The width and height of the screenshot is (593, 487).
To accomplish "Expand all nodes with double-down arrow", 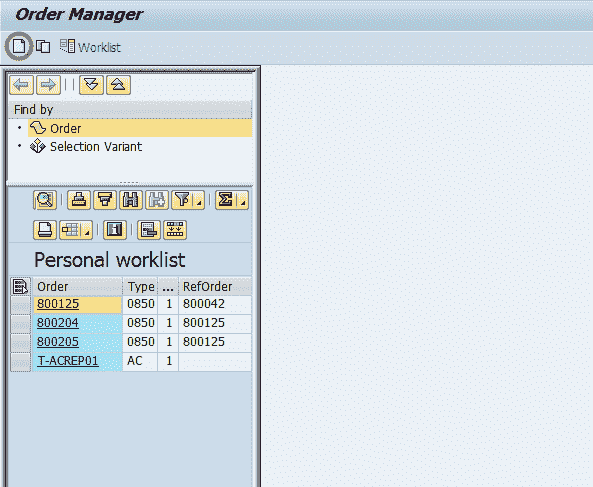I will click(x=92, y=85).
